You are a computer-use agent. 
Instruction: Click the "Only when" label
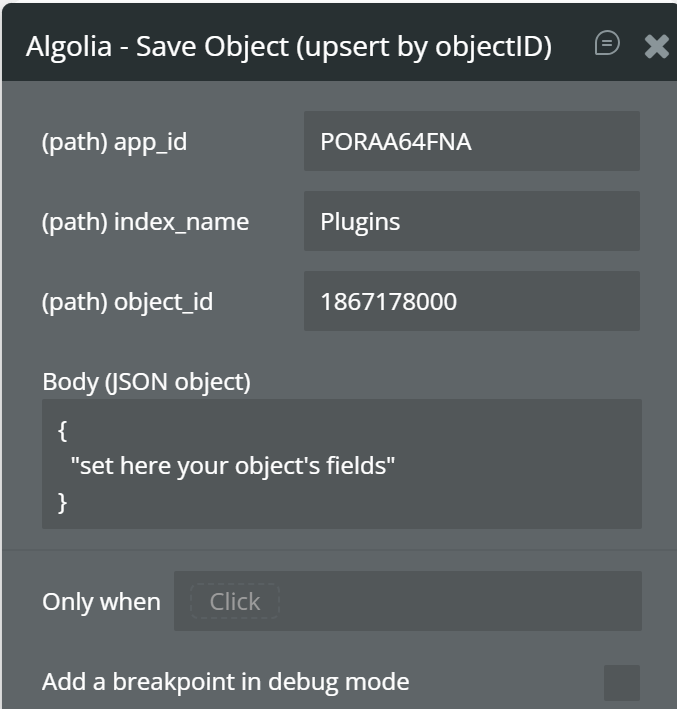click(x=101, y=602)
